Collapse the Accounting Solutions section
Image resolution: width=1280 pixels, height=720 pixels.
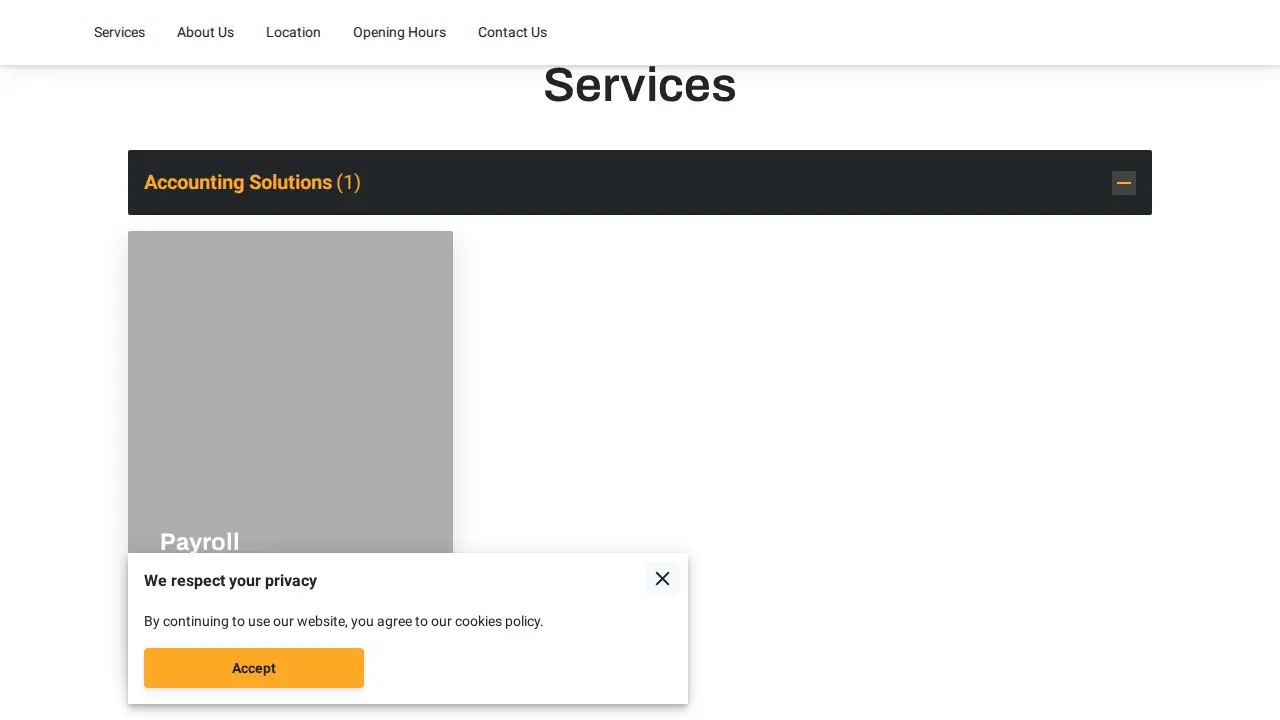[1124, 183]
